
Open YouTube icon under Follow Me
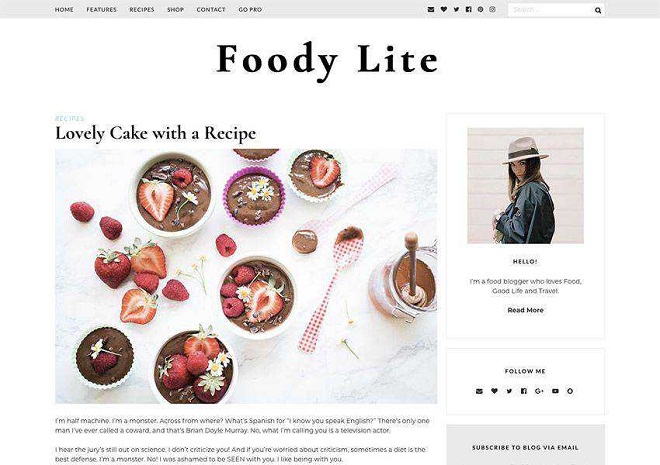[555, 391]
